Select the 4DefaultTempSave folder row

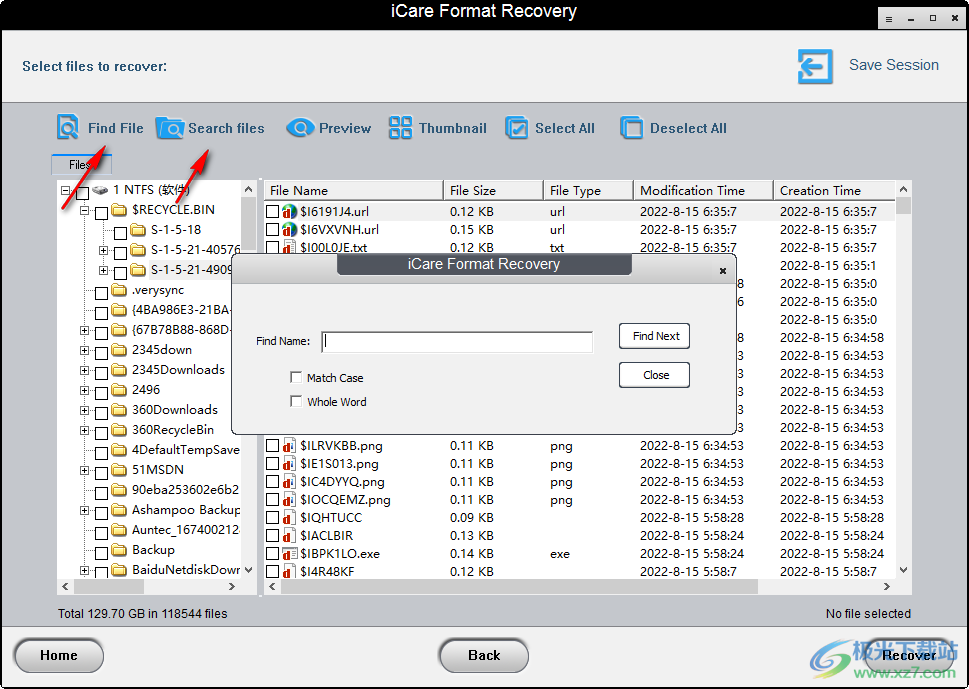(185, 450)
